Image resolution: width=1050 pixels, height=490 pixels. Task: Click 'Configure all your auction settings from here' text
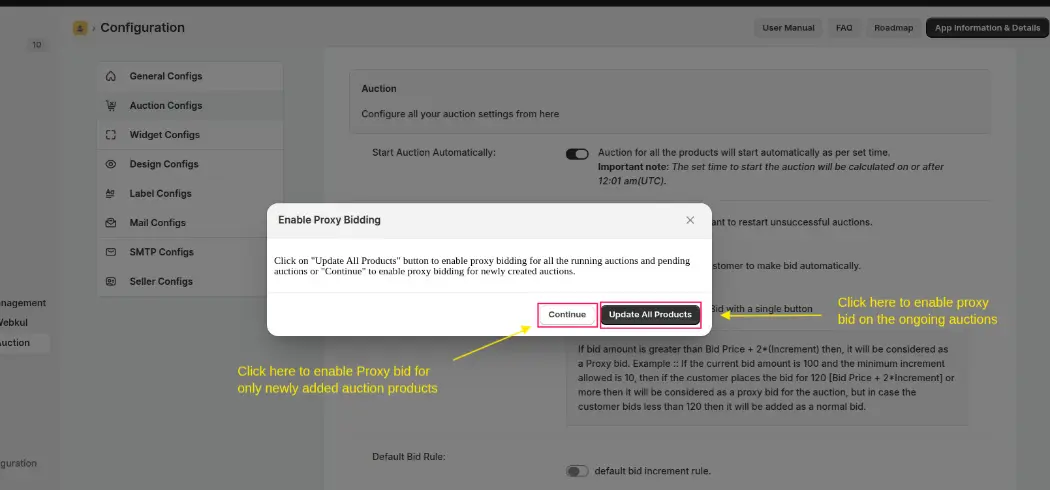point(460,114)
